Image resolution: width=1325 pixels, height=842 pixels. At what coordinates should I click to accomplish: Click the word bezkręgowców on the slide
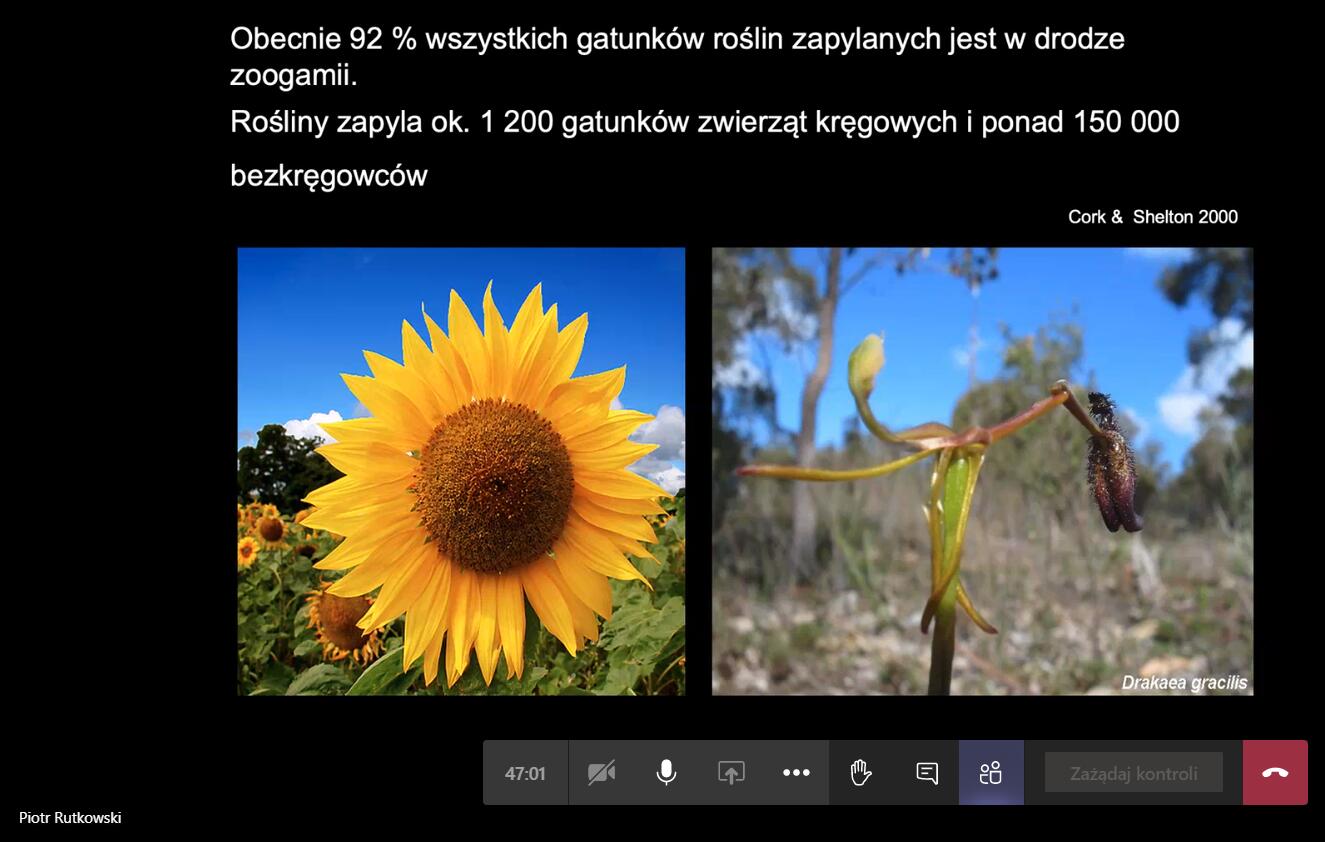click(329, 176)
